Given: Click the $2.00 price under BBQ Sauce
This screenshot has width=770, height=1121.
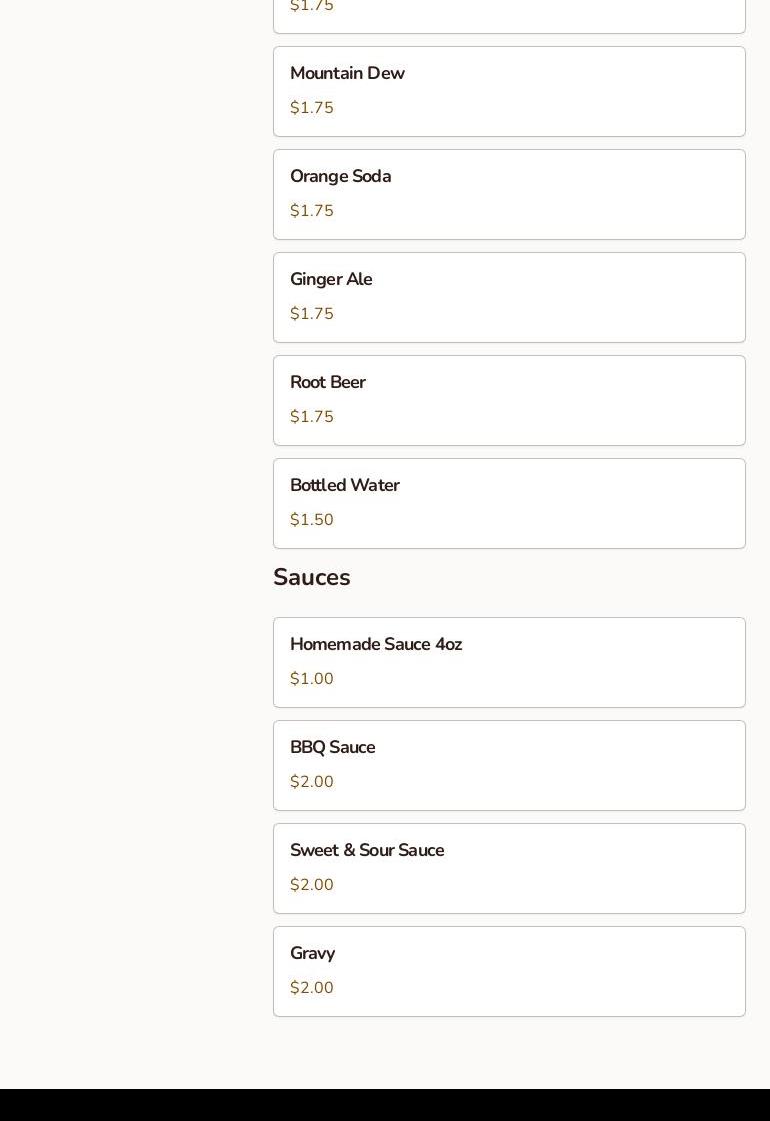Looking at the screenshot, I should pyautogui.click(x=312, y=782).
